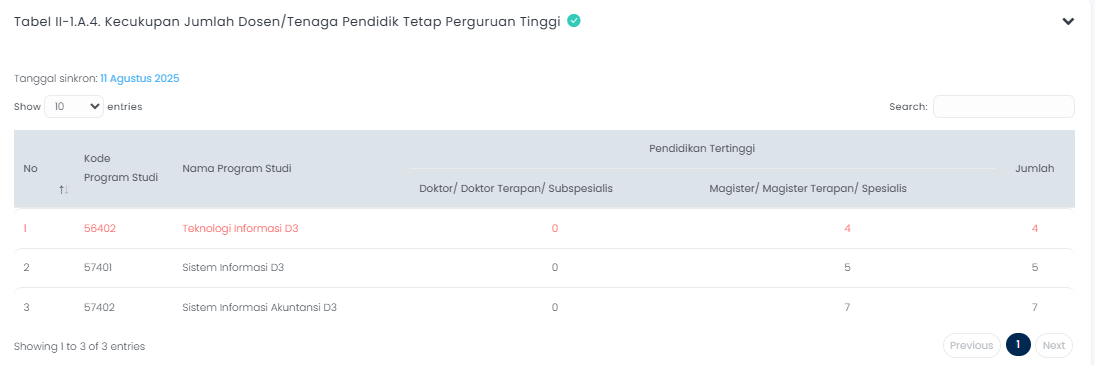Image resolution: width=1095 pixels, height=365 pixels.
Task: Select pagination page 1
Action: pos(1018,345)
